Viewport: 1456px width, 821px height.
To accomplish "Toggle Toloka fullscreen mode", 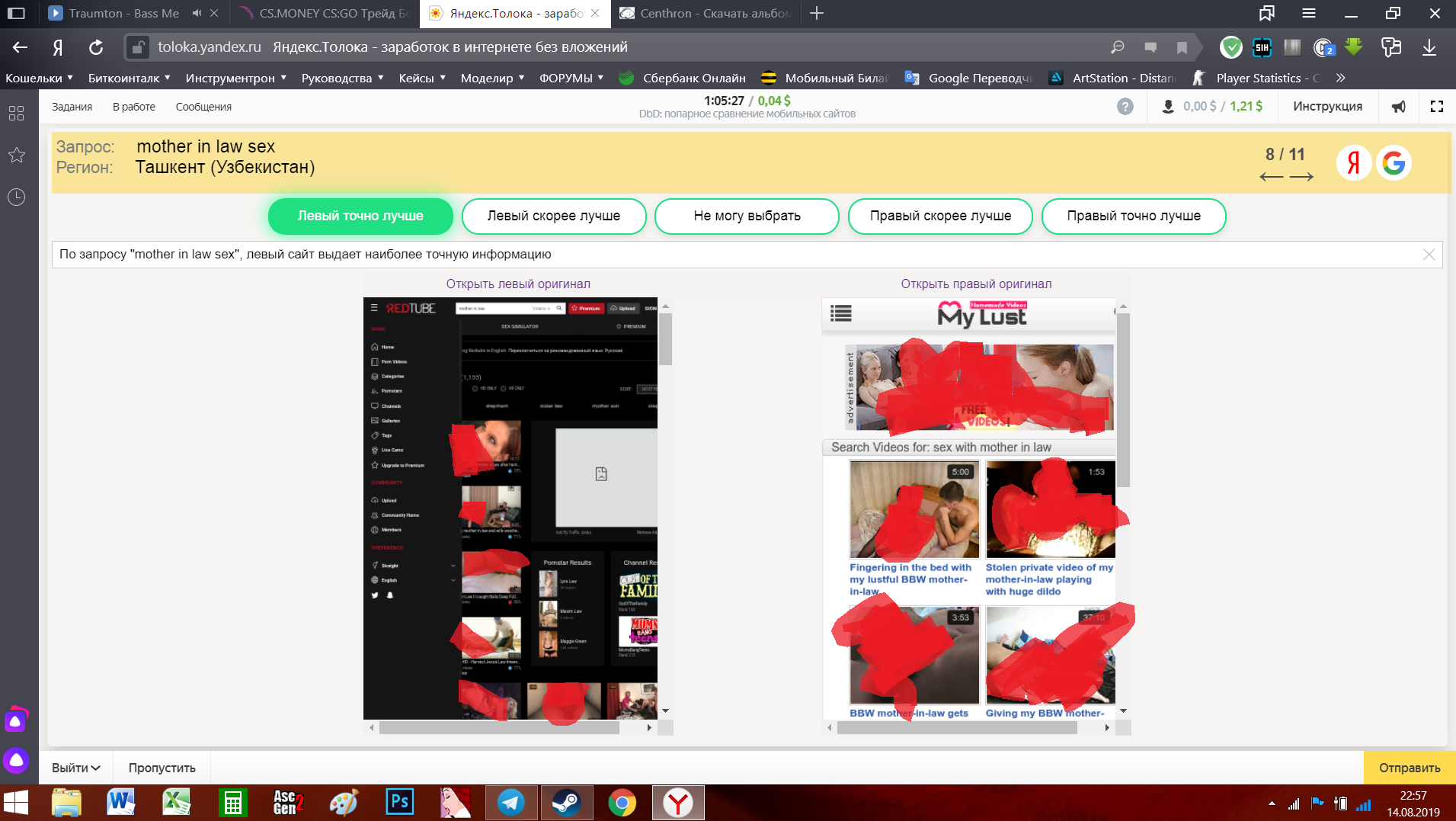I will [1437, 107].
